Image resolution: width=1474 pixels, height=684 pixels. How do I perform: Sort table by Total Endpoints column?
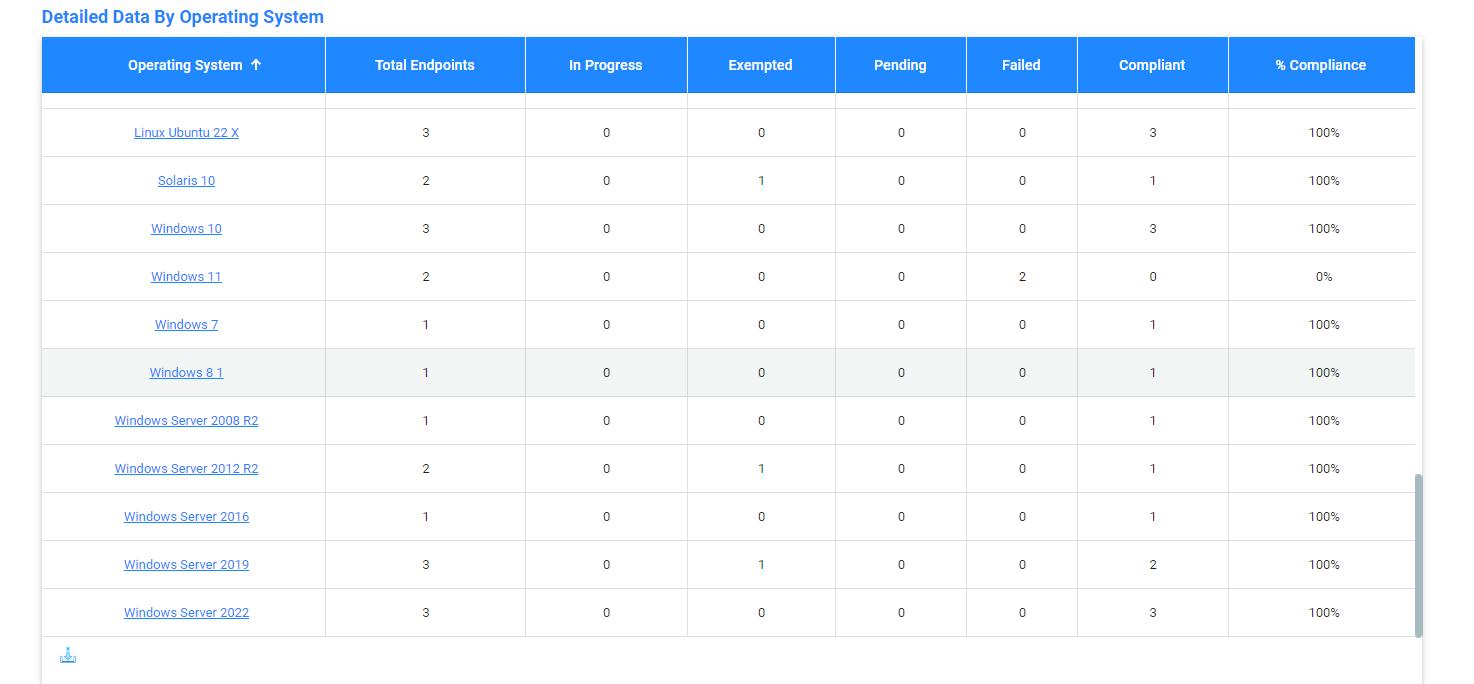tap(424, 64)
